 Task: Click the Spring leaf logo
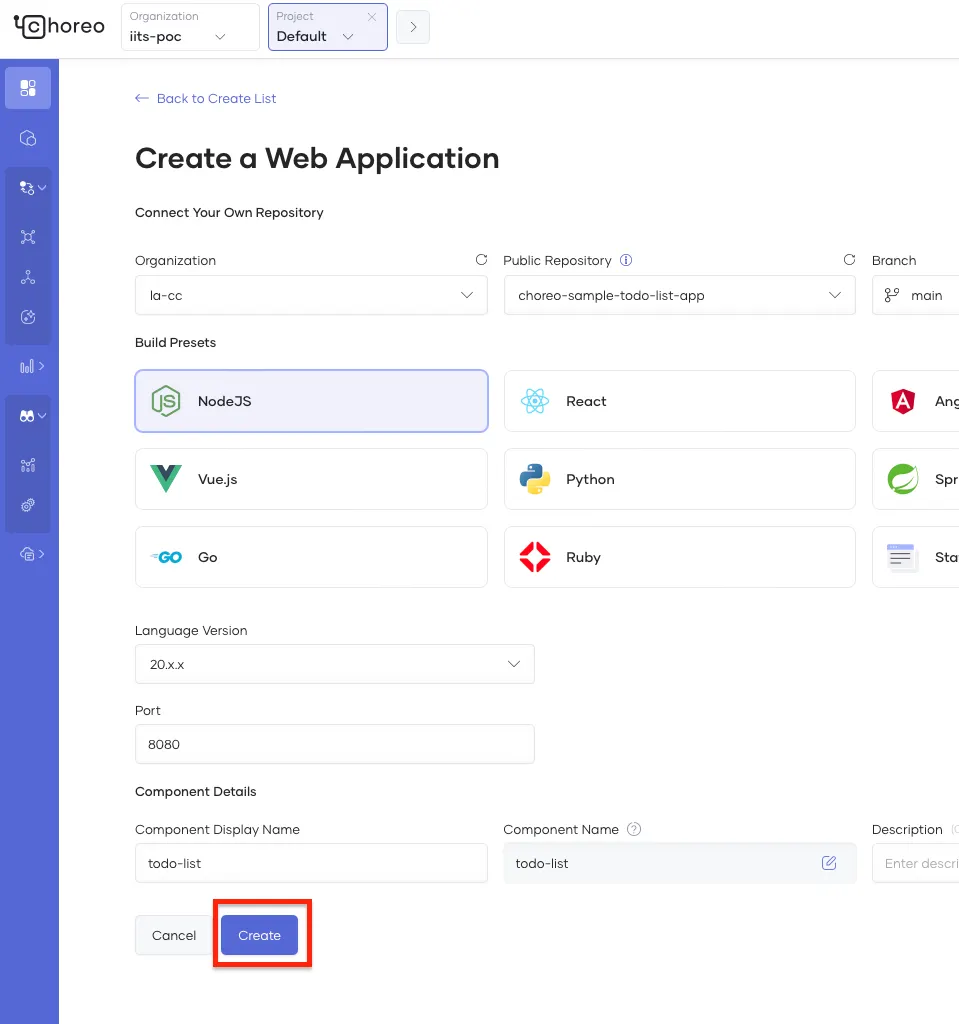[903, 479]
